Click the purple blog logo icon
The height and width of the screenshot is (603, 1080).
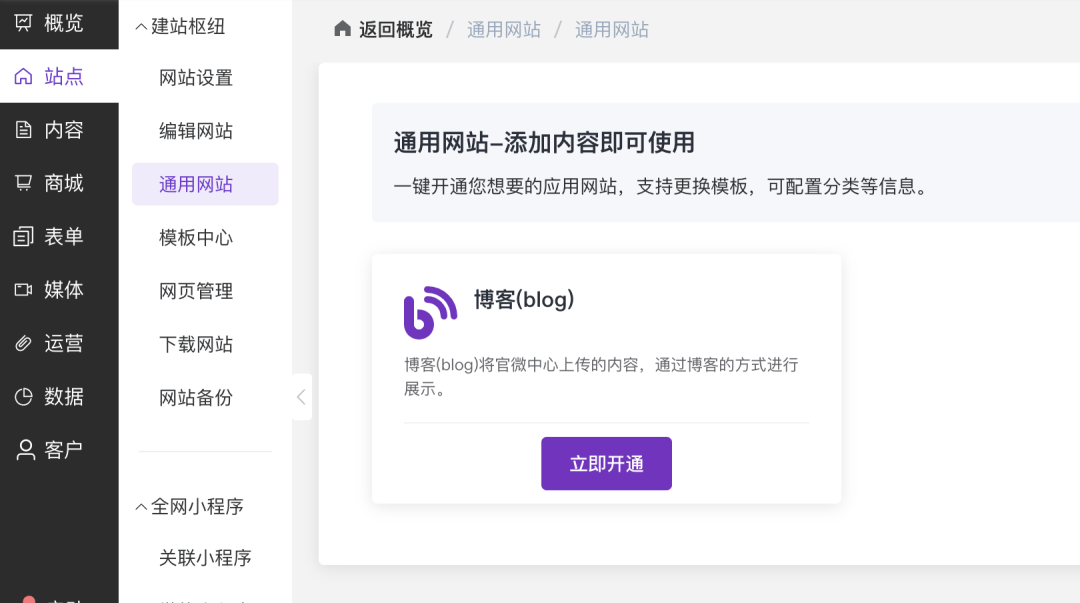tap(430, 312)
